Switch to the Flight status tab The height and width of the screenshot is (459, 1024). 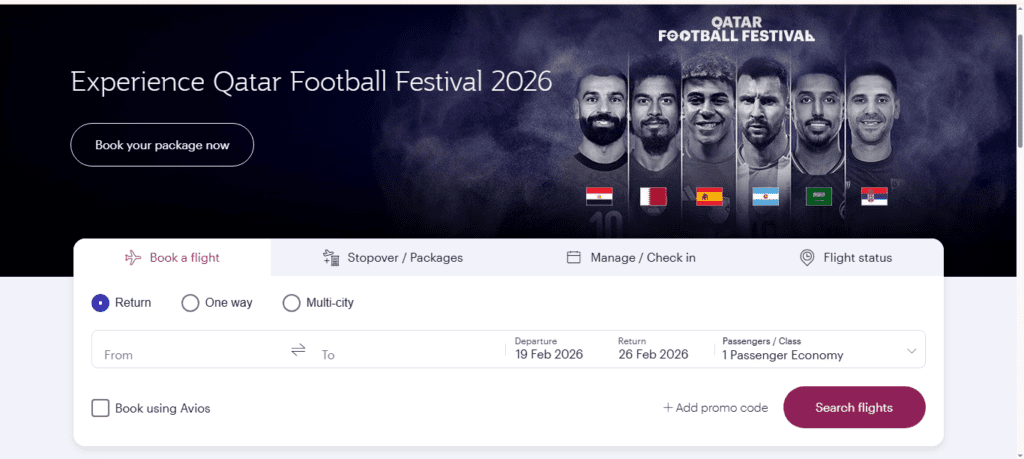point(846,258)
